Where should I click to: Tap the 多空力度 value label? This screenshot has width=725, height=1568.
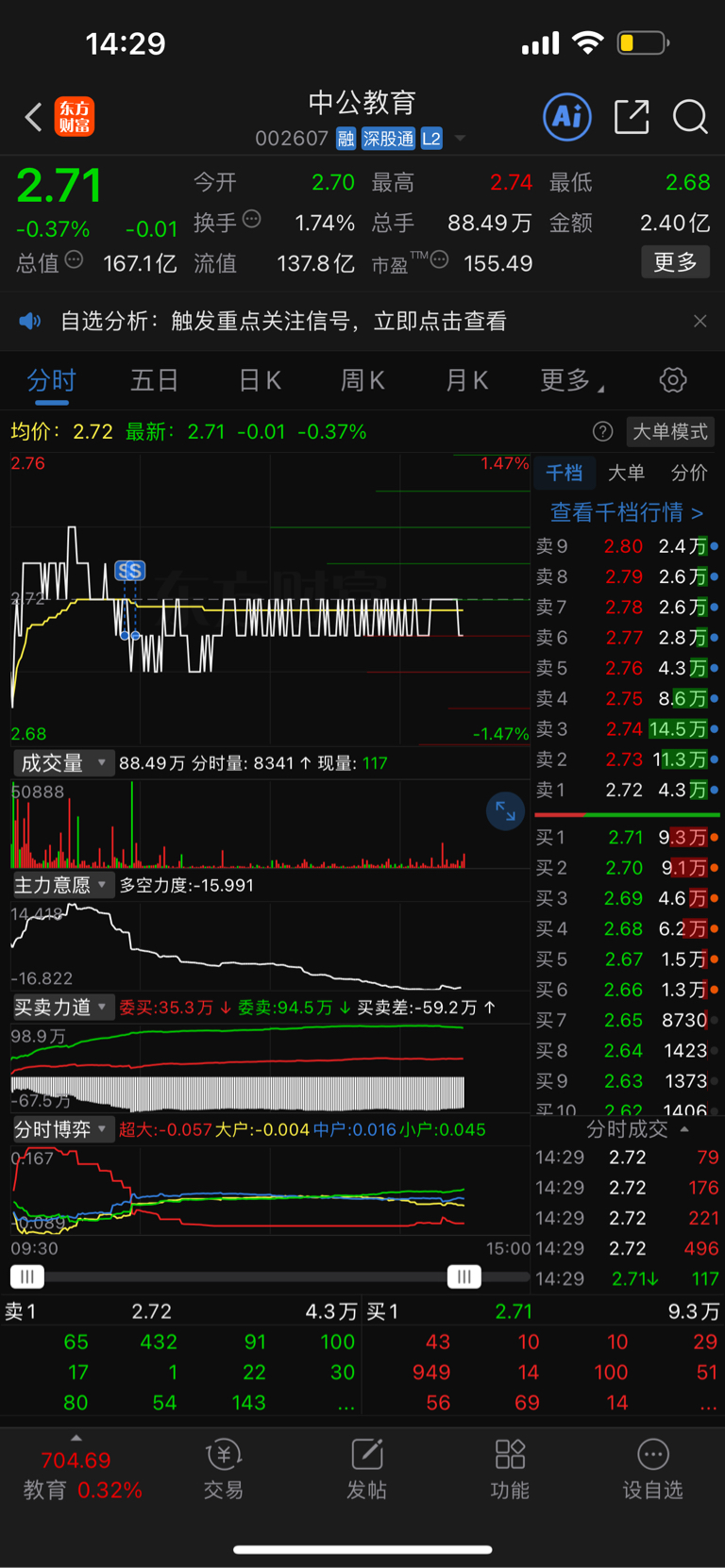point(187,885)
